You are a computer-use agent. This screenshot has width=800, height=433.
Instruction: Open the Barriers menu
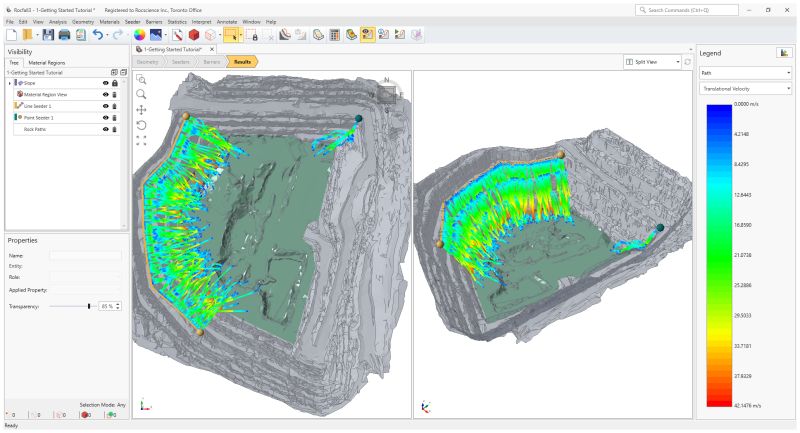[154, 22]
